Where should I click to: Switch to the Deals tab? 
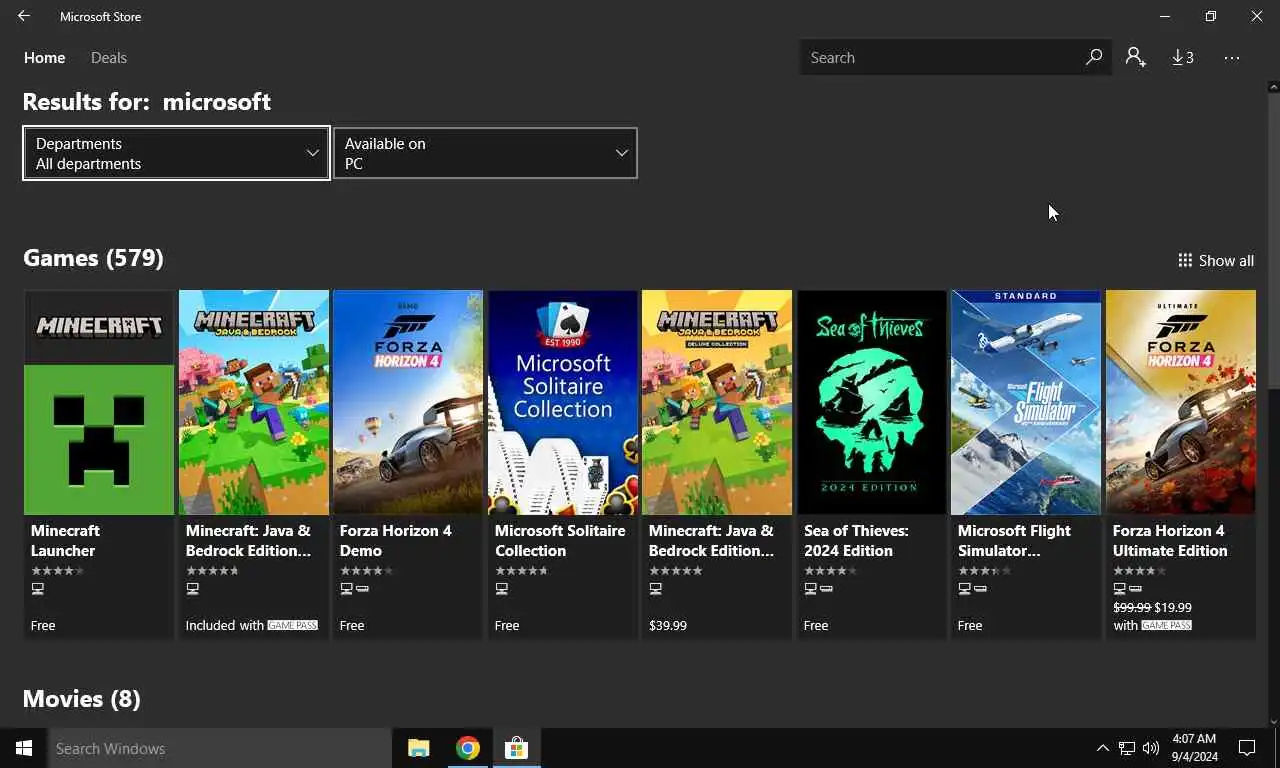point(109,58)
